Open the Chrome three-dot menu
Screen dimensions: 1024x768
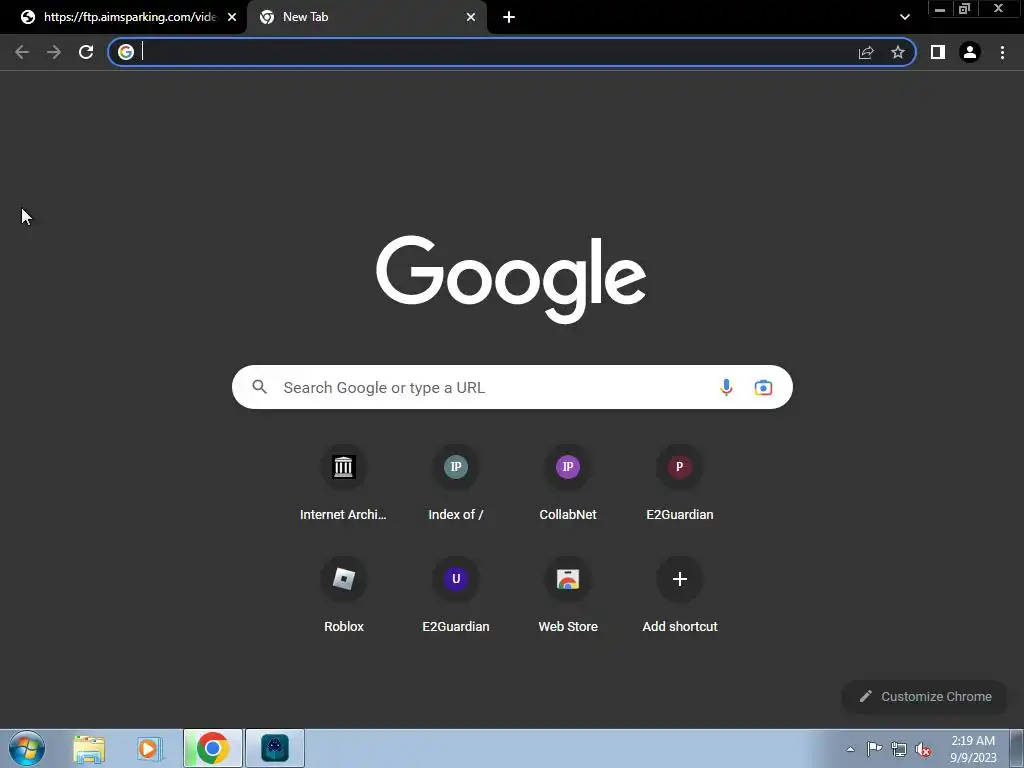(1002, 52)
